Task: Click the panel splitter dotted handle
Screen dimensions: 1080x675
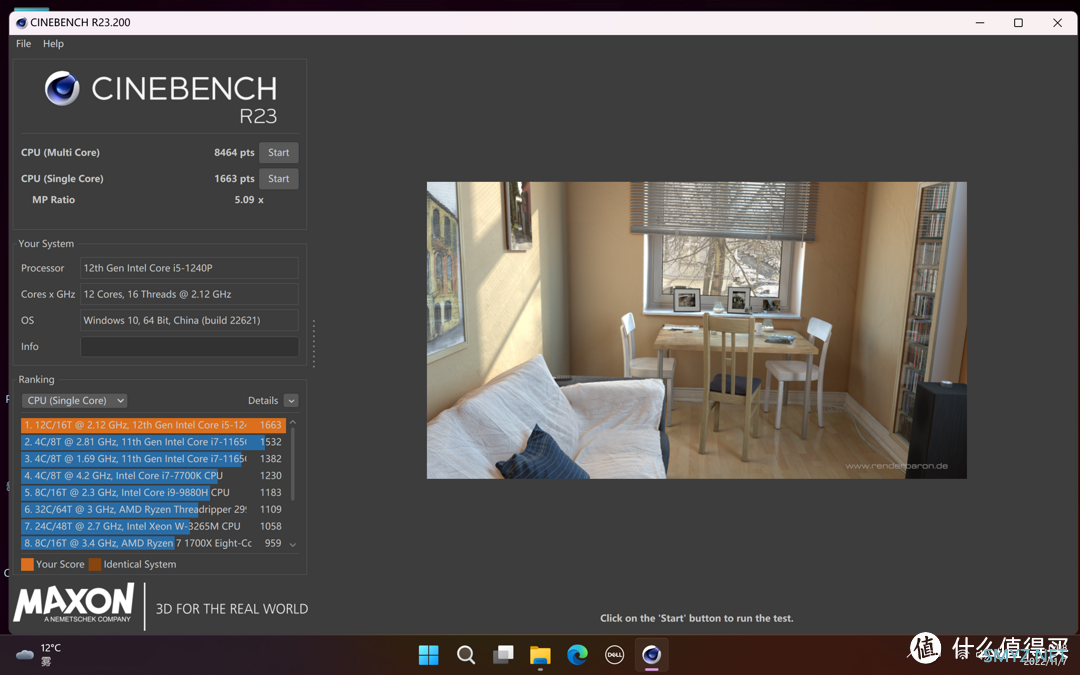Action: pos(314,343)
